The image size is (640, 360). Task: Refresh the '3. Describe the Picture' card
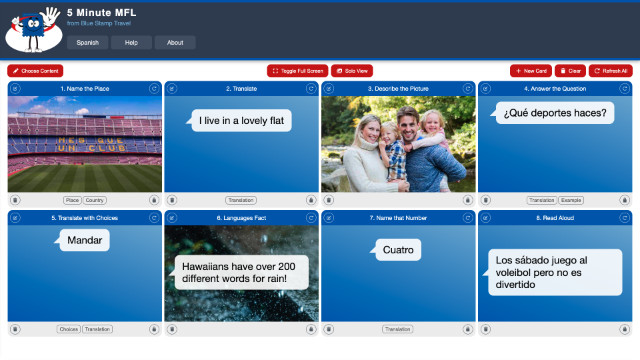467,89
